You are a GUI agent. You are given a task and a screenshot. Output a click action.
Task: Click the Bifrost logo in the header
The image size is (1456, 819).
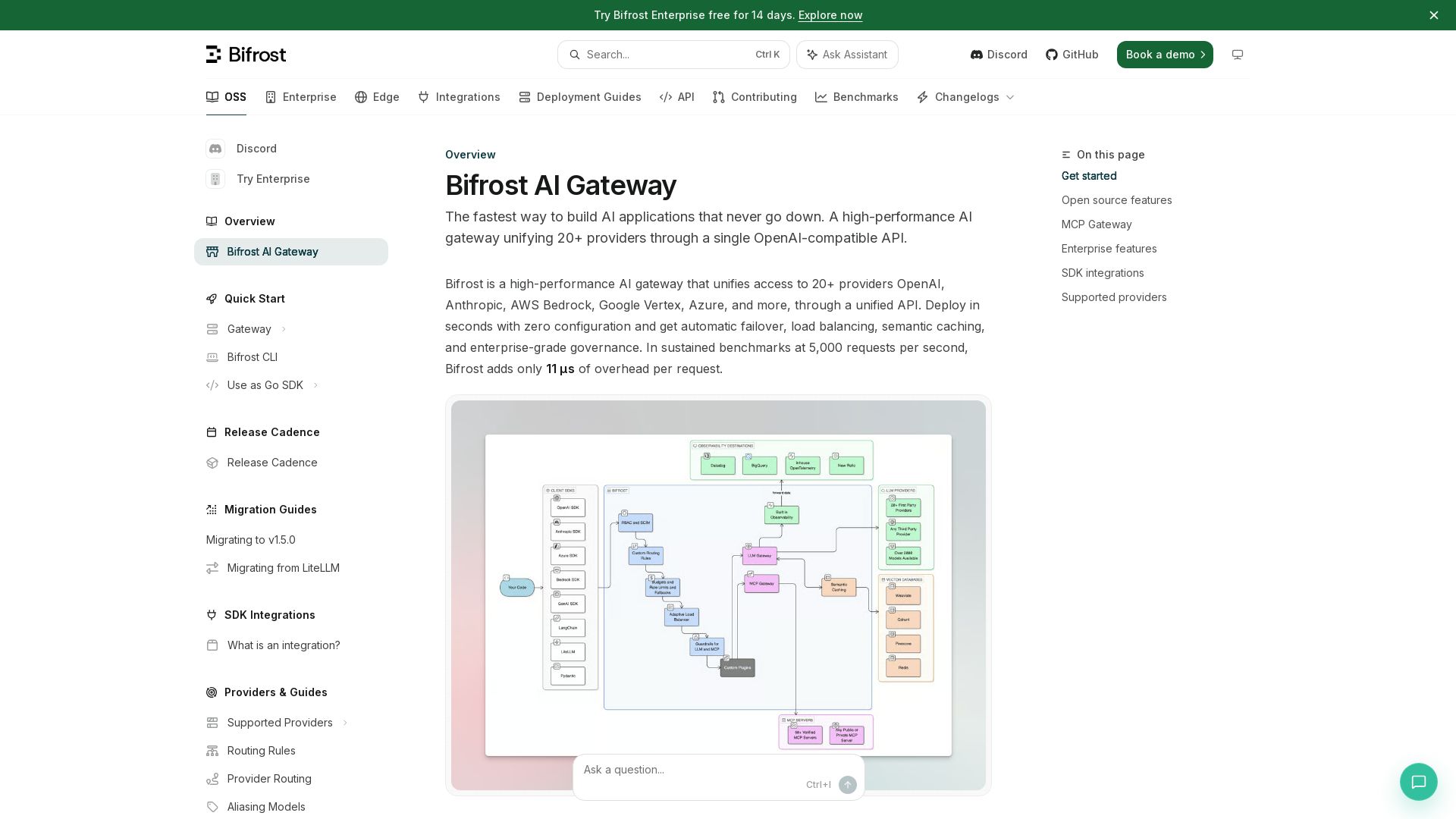coord(246,55)
